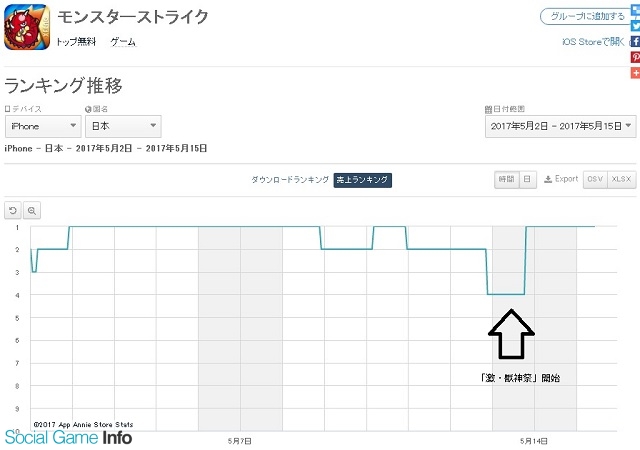Viewport: 640px width, 450px height.
Task: Click the Monster Strike app icon
Action: 25,26
